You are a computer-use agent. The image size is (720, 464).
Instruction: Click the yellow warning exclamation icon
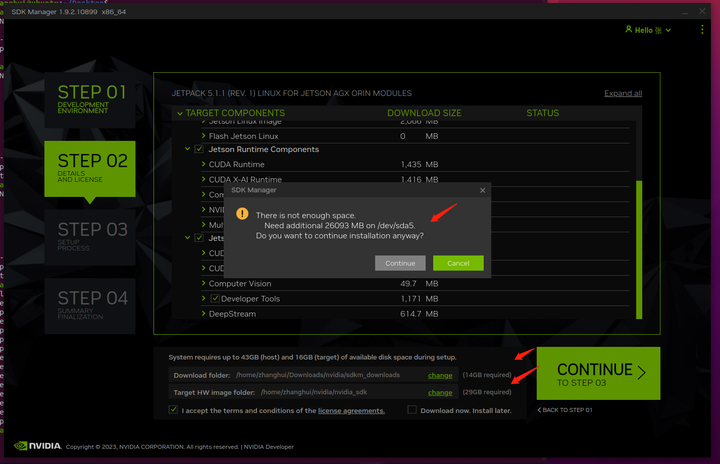(x=242, y=214)
